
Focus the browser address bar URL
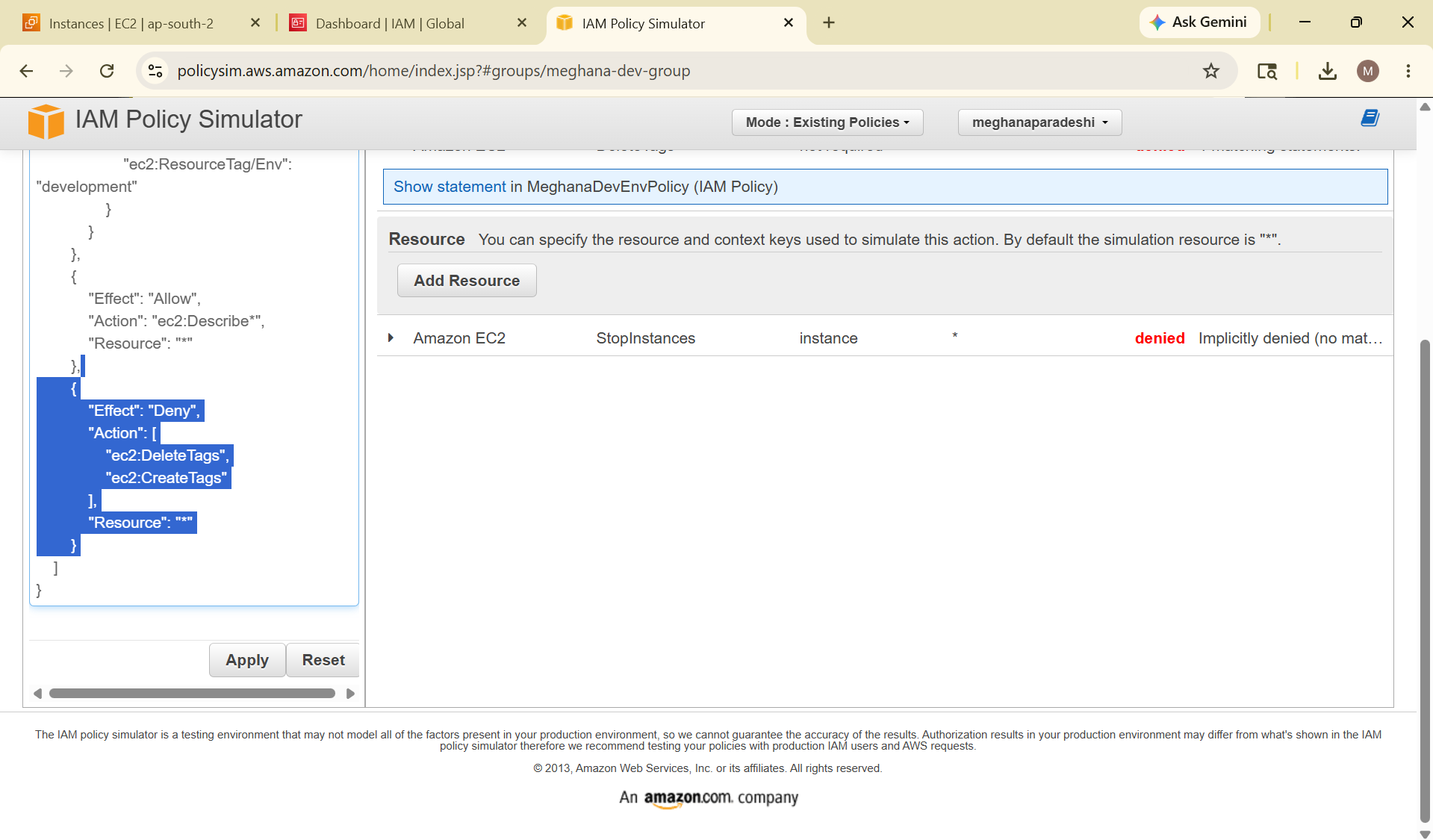(433, 71)
